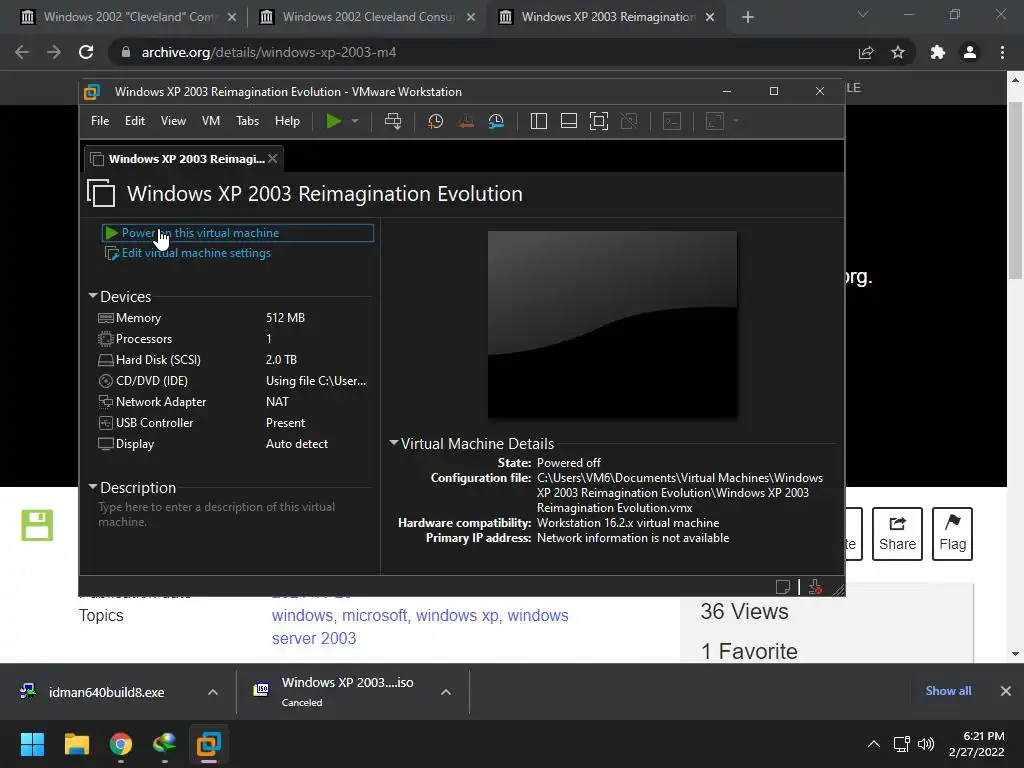Select the Display device row
The image size is (1024, 768).
234,443
